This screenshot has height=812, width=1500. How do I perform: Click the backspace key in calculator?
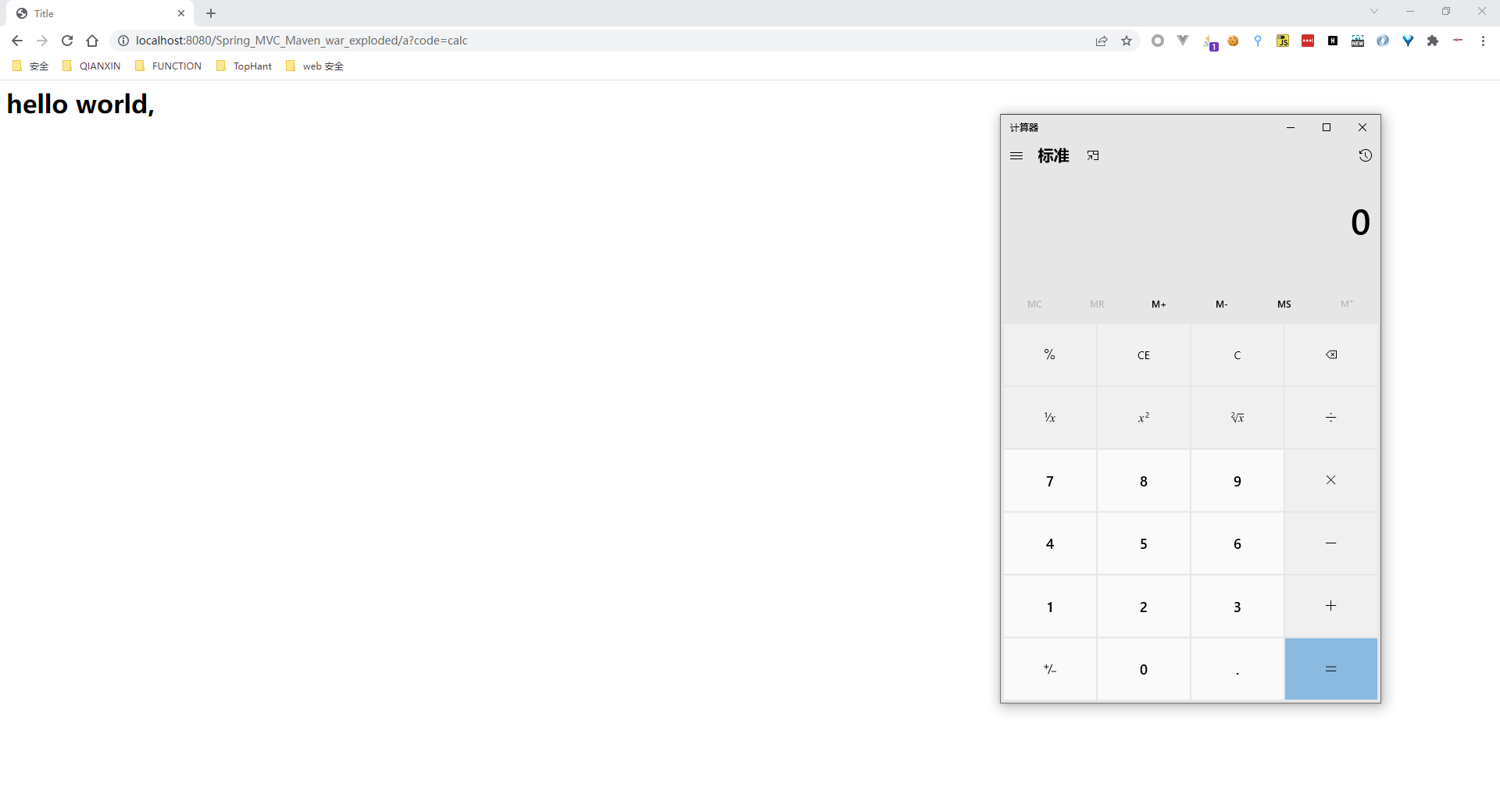tap(1331, 354)
